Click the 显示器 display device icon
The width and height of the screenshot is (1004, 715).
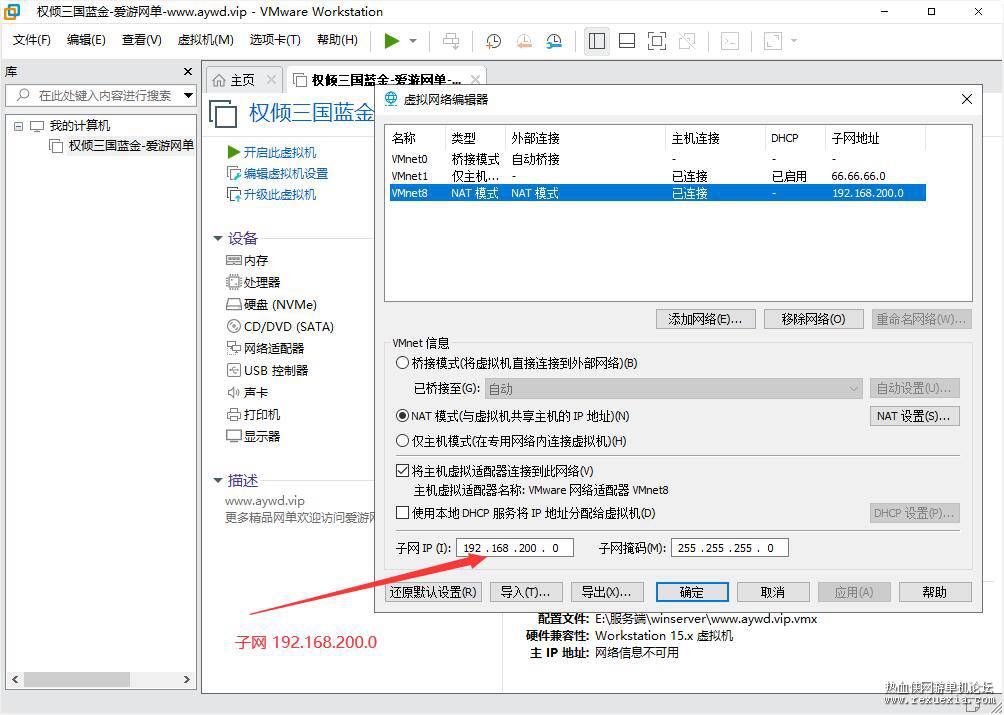(233, 436)
